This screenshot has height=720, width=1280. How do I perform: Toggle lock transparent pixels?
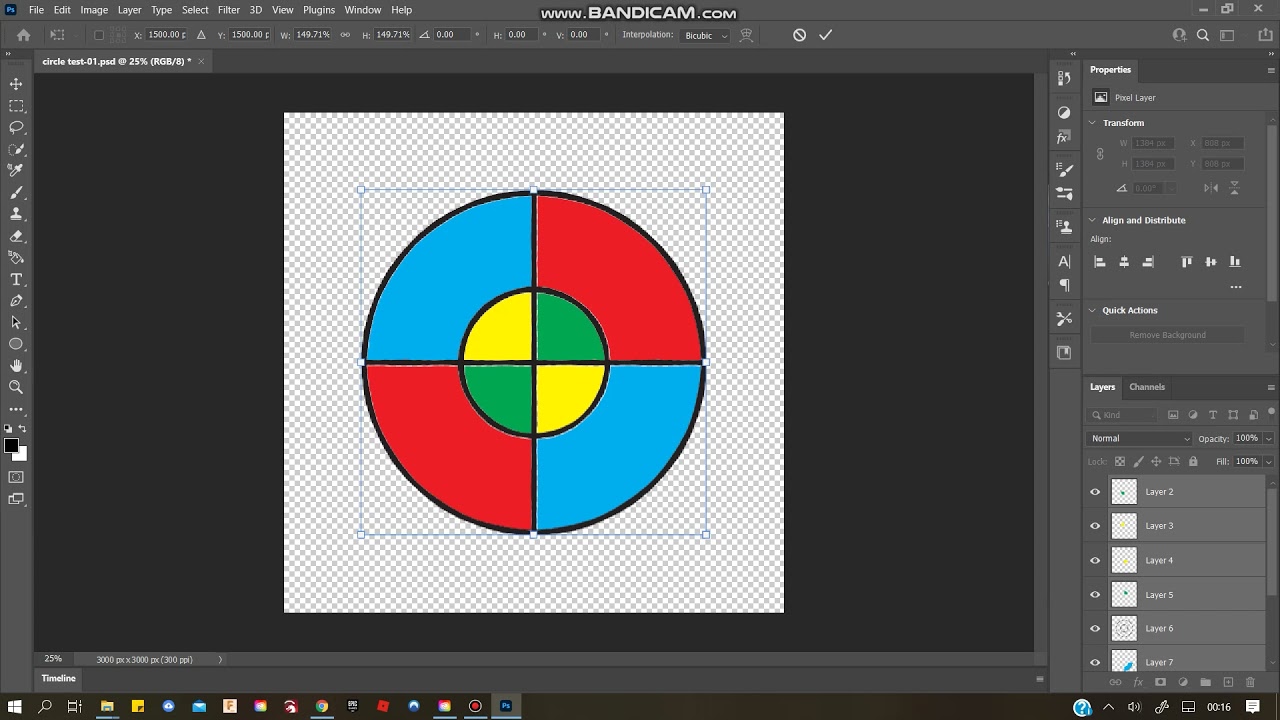1120,462
